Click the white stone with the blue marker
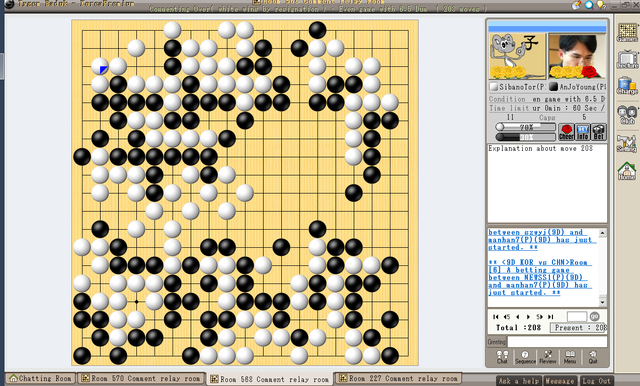640x386 pixels. [x=100, y=66]
